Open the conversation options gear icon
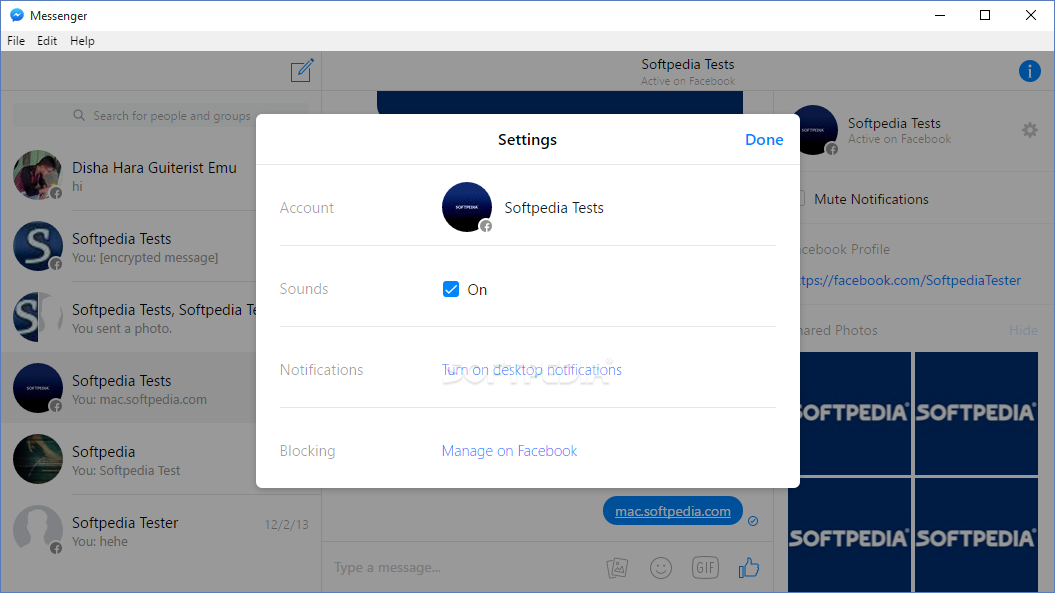 tap(1029, 130)
